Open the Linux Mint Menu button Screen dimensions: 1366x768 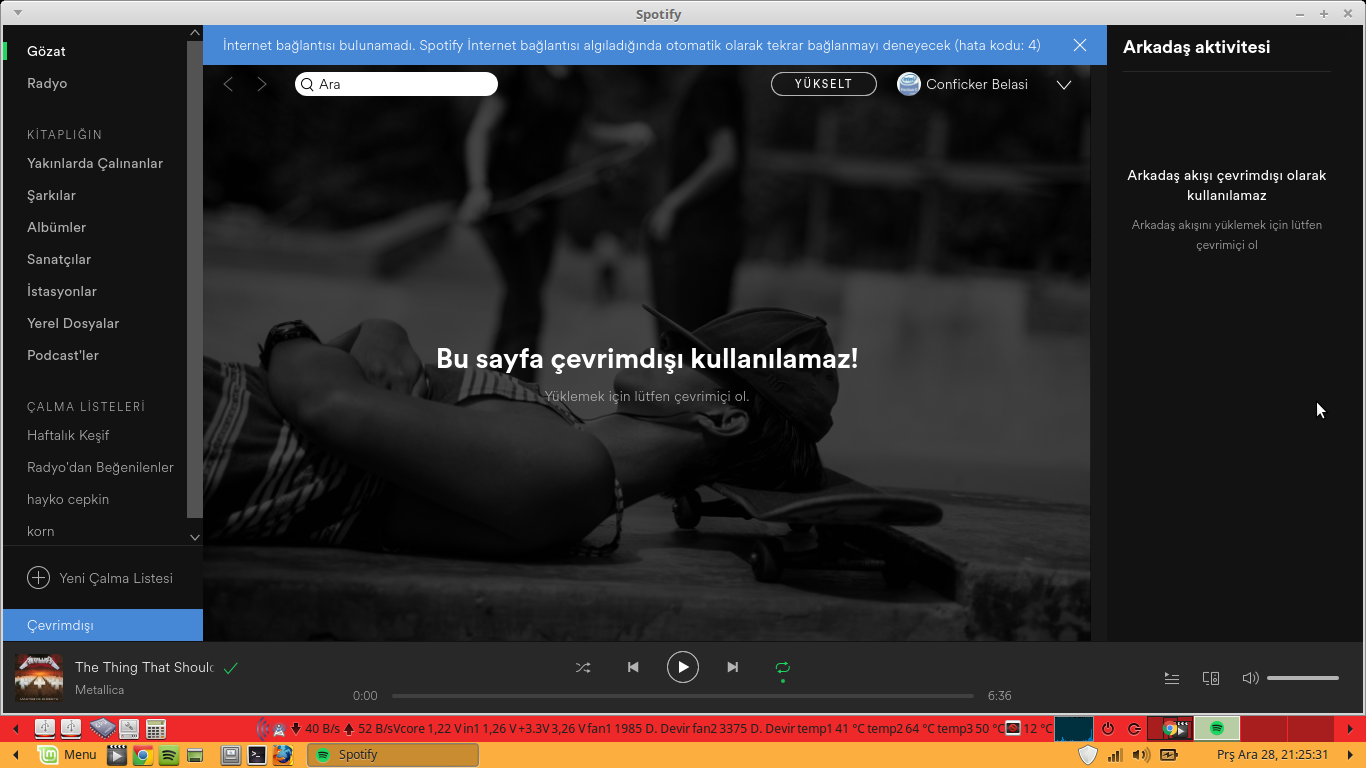(67, 755)
